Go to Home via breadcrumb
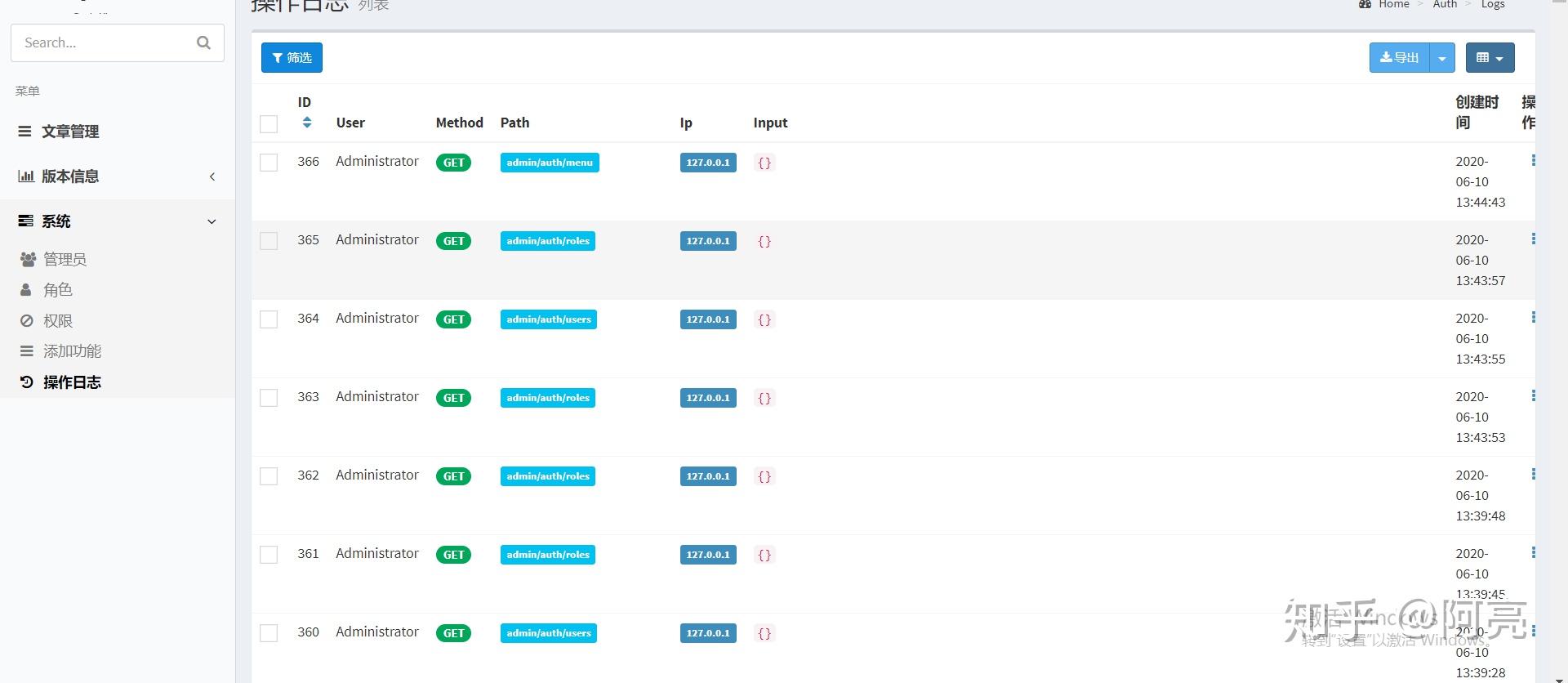This screenshot has height=683, width=1568. point(1393,4)
